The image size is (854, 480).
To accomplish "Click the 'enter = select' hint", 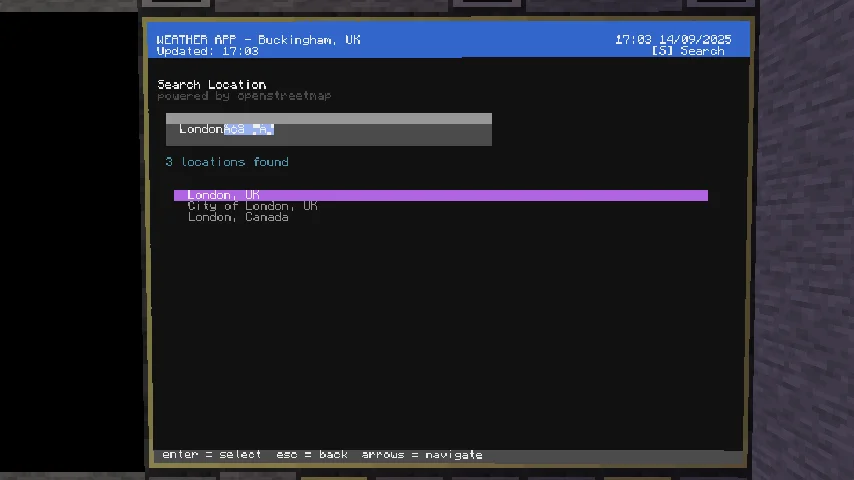I will [212, 455].
